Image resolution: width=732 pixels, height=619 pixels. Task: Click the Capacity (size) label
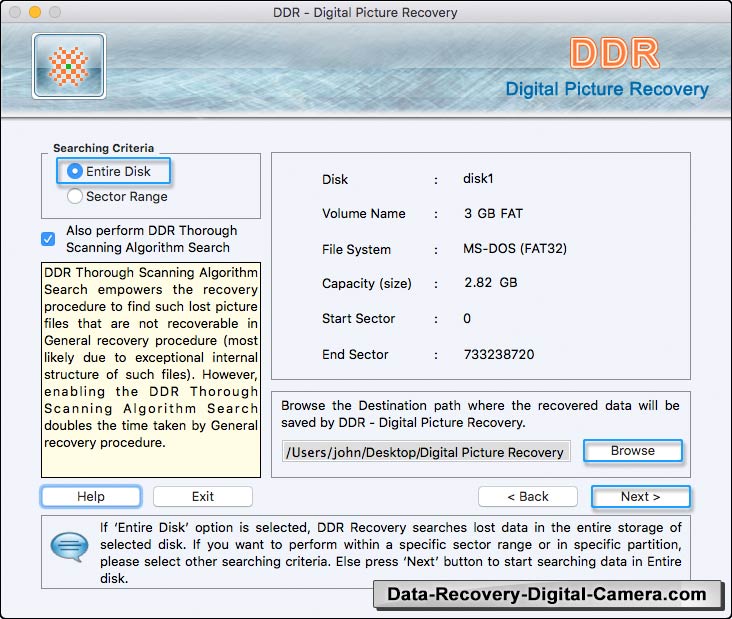click(367, 283)
